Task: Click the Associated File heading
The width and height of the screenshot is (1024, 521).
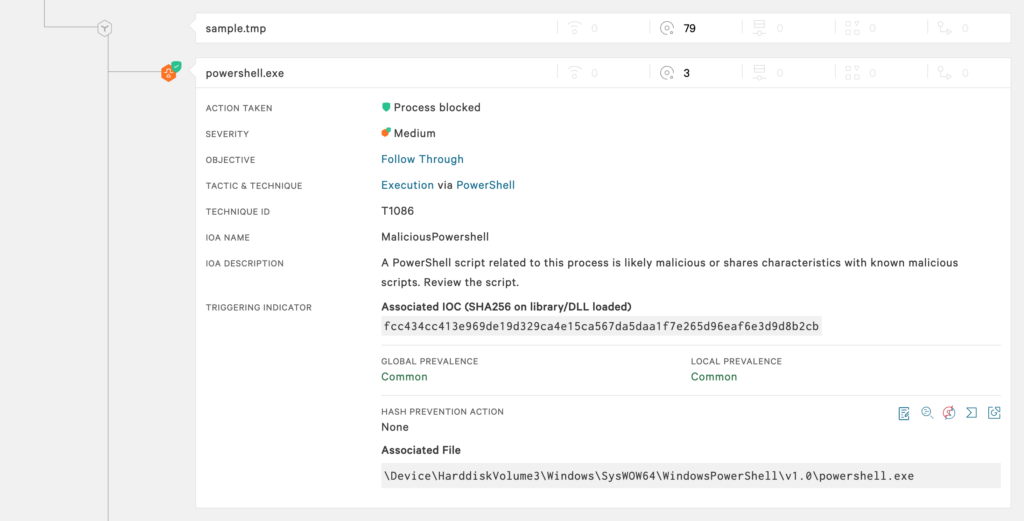Action: point(421,450)
